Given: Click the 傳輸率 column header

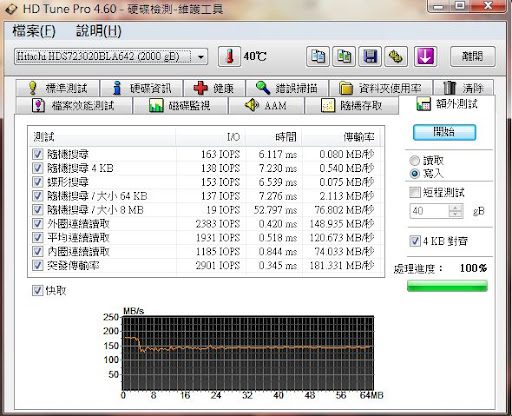Looking at the screenshot, I should coord(341,137).
